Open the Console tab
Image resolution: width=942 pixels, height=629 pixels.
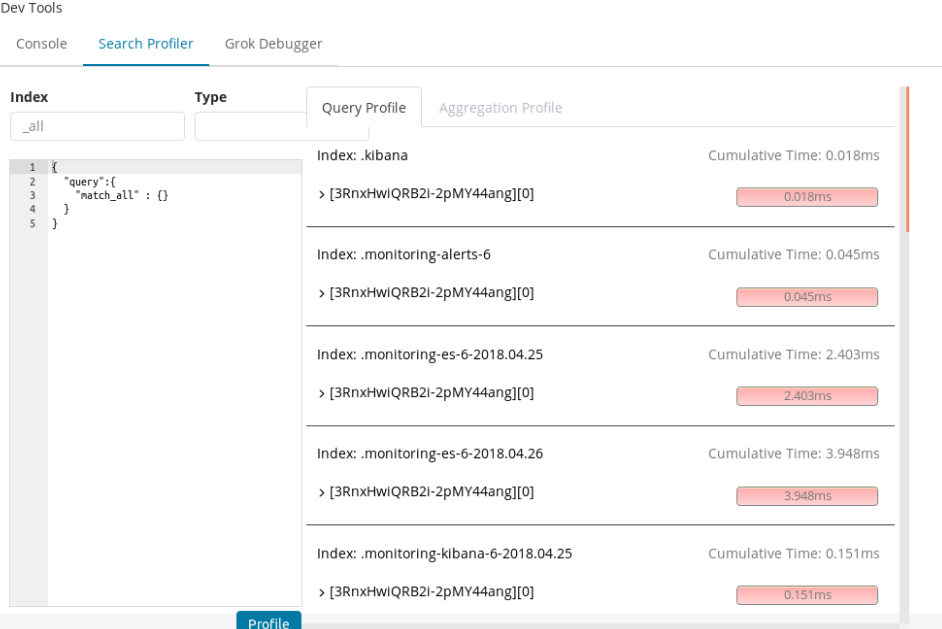coord(41,44)
